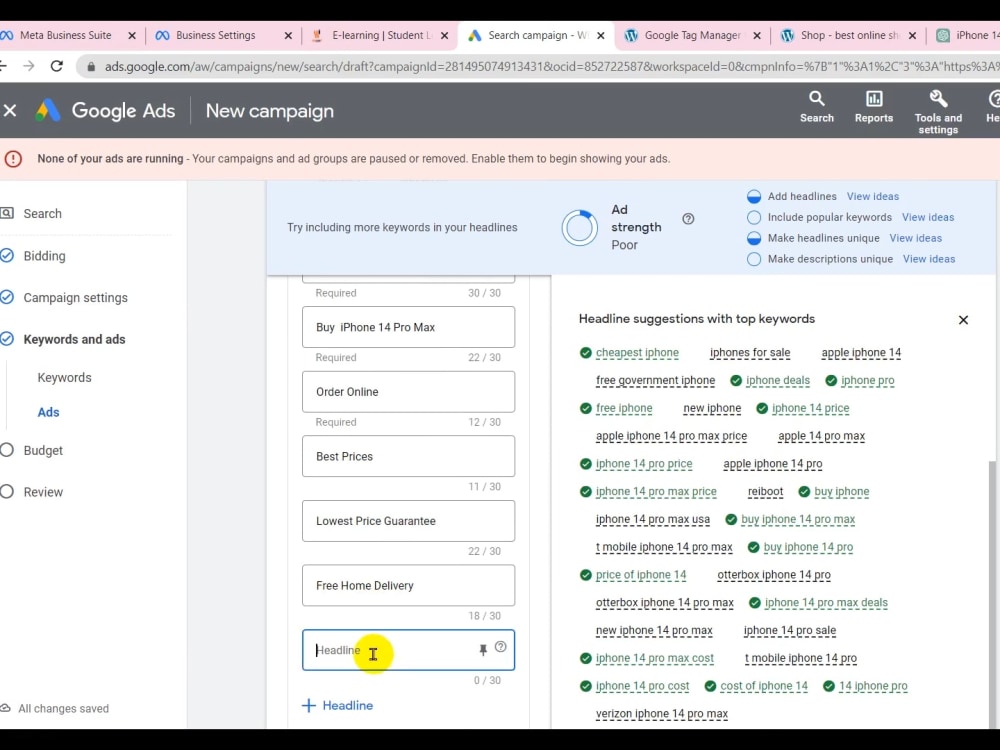Close the Meta Business Suite tab

point(132,36)
